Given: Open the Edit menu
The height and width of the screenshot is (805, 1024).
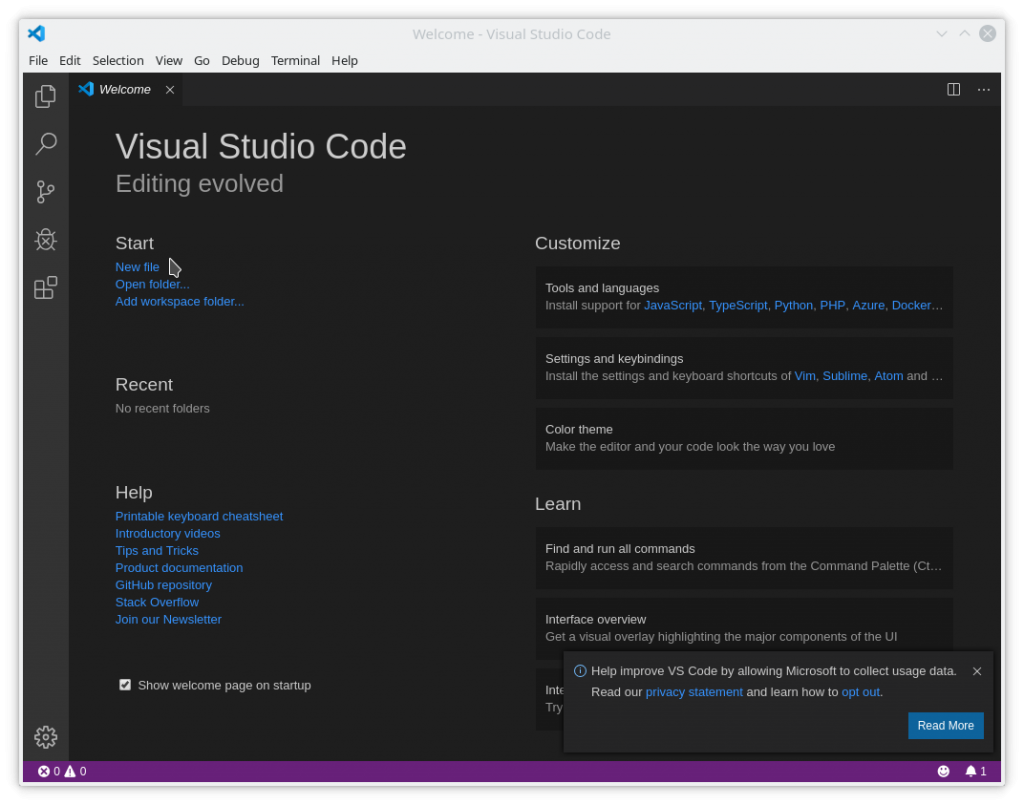Looking at the screenshot, I should pyautogui.click(x=70, y=60).
